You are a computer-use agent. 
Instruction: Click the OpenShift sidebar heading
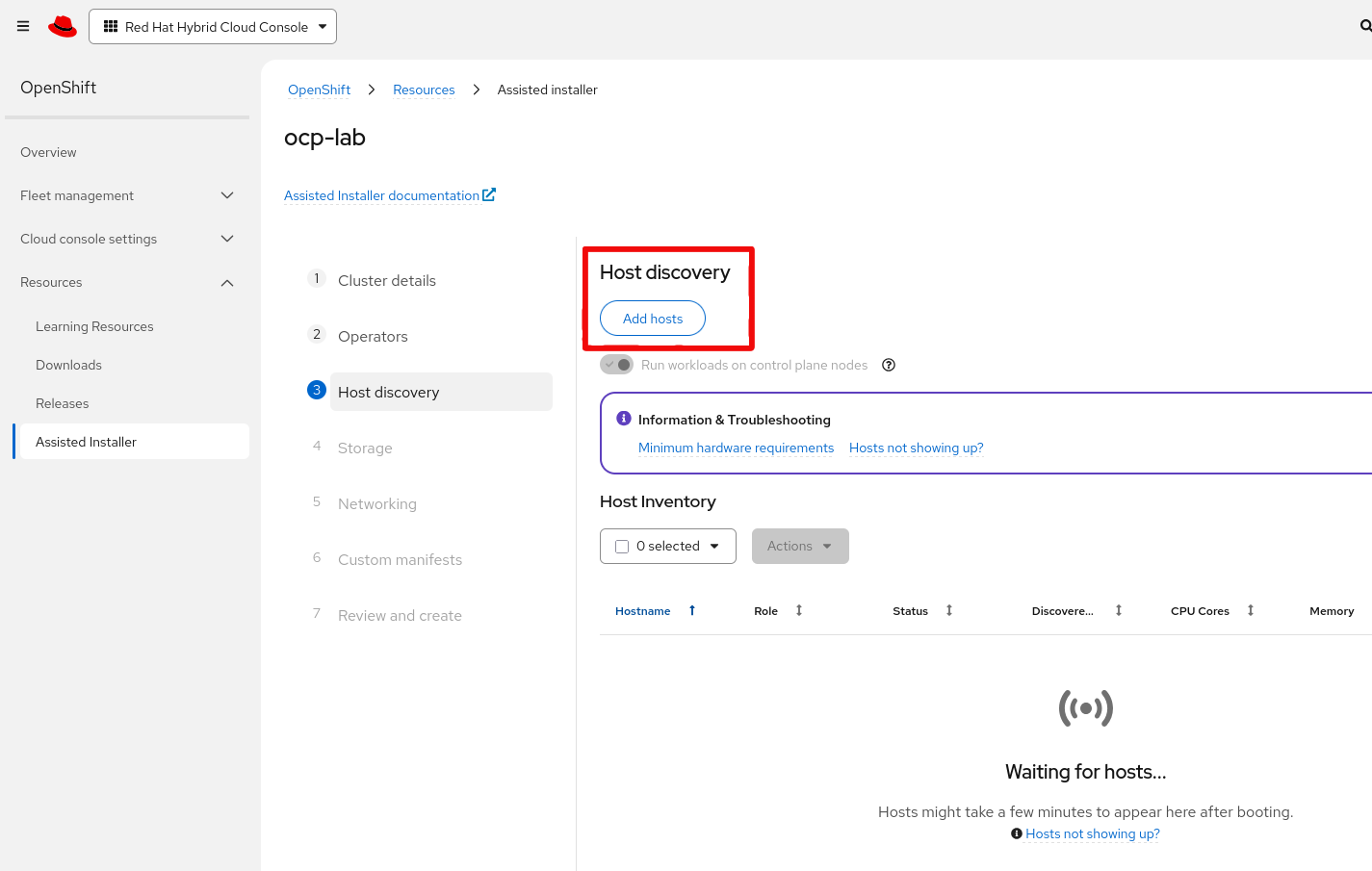pyautogui.click(x=58, y=88)
